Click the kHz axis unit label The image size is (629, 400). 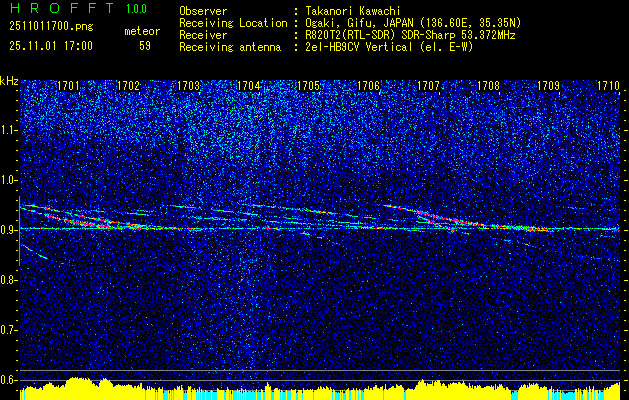pos(9,81)
